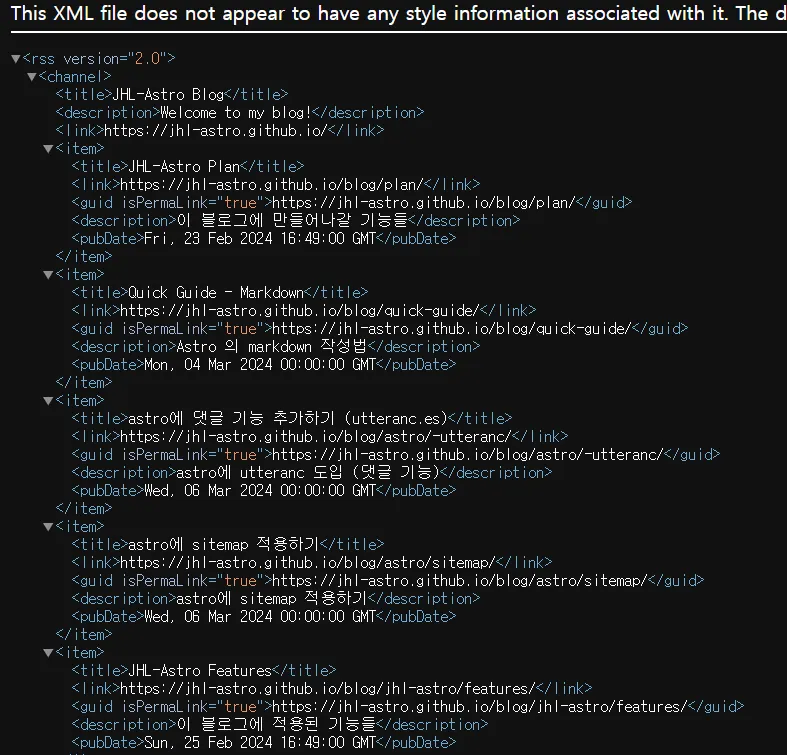Click the Sun, 25 Feb 2024 pubDate text

[260, 742]
